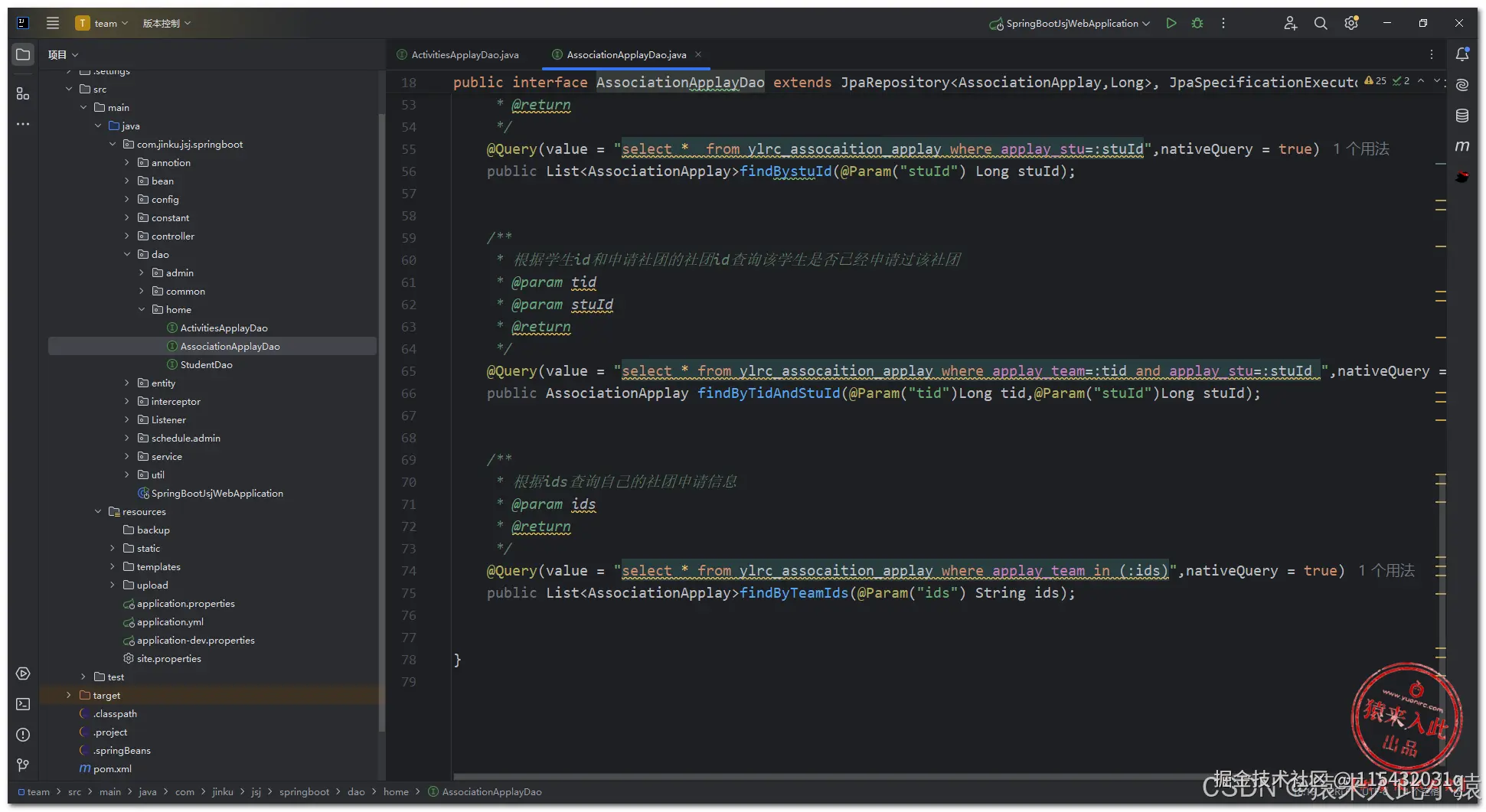Show more tool windows ellipsis

[x=23, y=124]
